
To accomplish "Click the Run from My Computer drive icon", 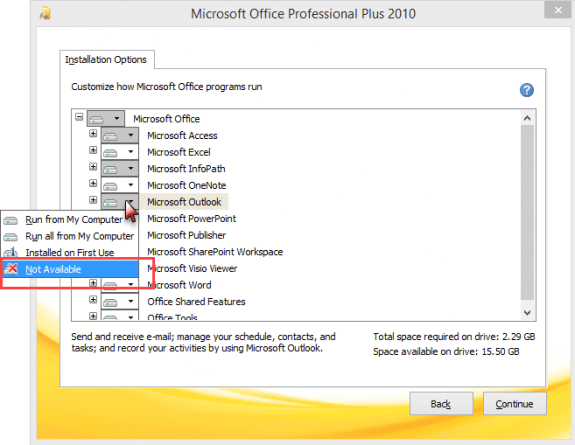I will [x=10, y=220].
